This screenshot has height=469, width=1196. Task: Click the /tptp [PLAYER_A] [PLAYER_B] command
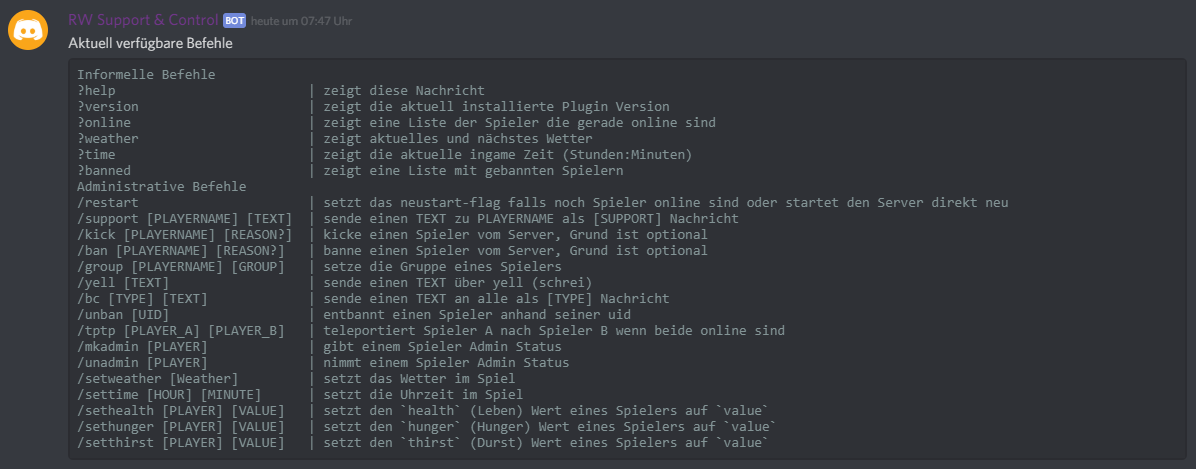pyautogui.click(x=180, y=331)
